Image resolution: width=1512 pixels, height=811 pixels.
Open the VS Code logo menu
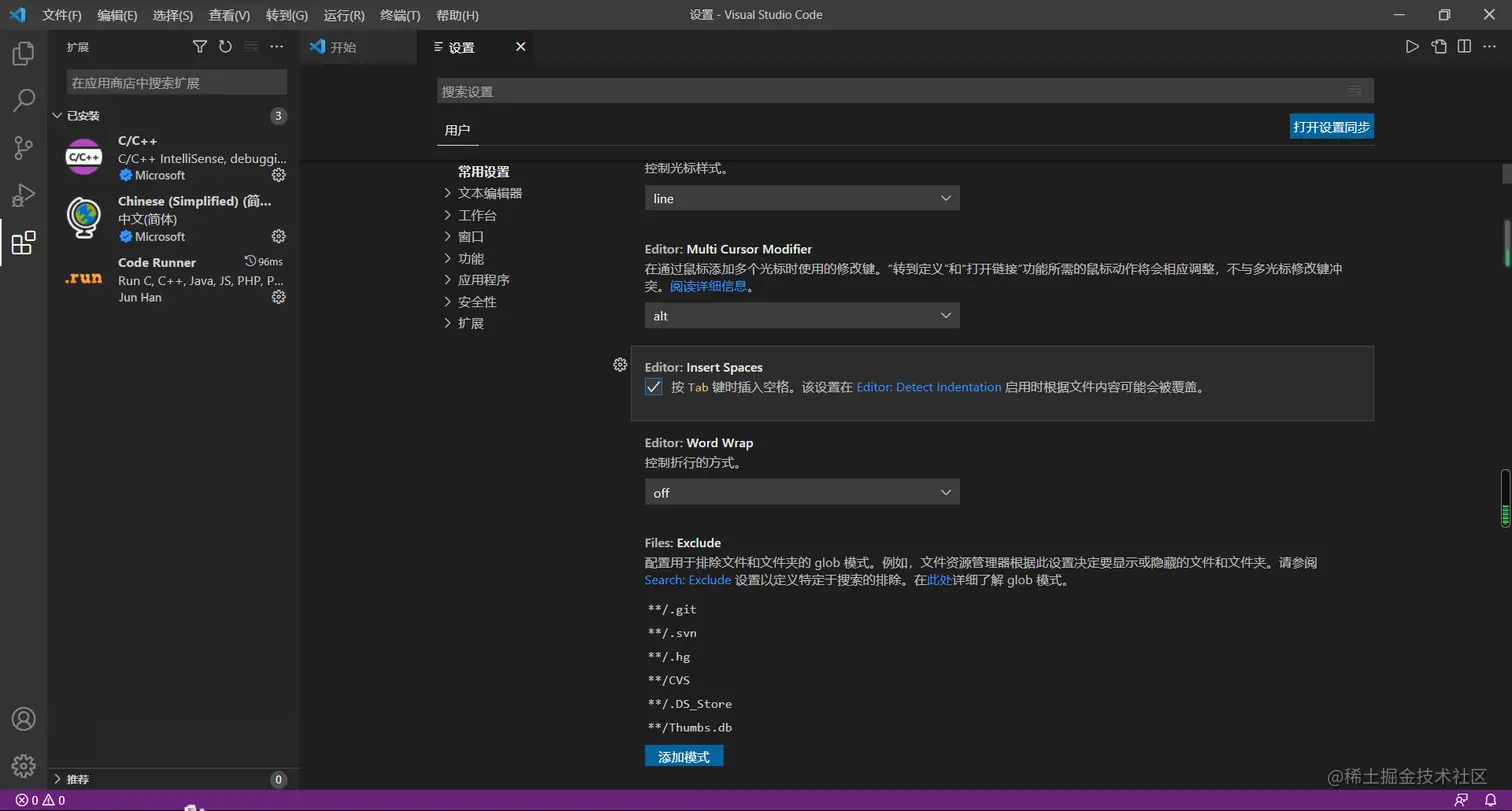17,15
